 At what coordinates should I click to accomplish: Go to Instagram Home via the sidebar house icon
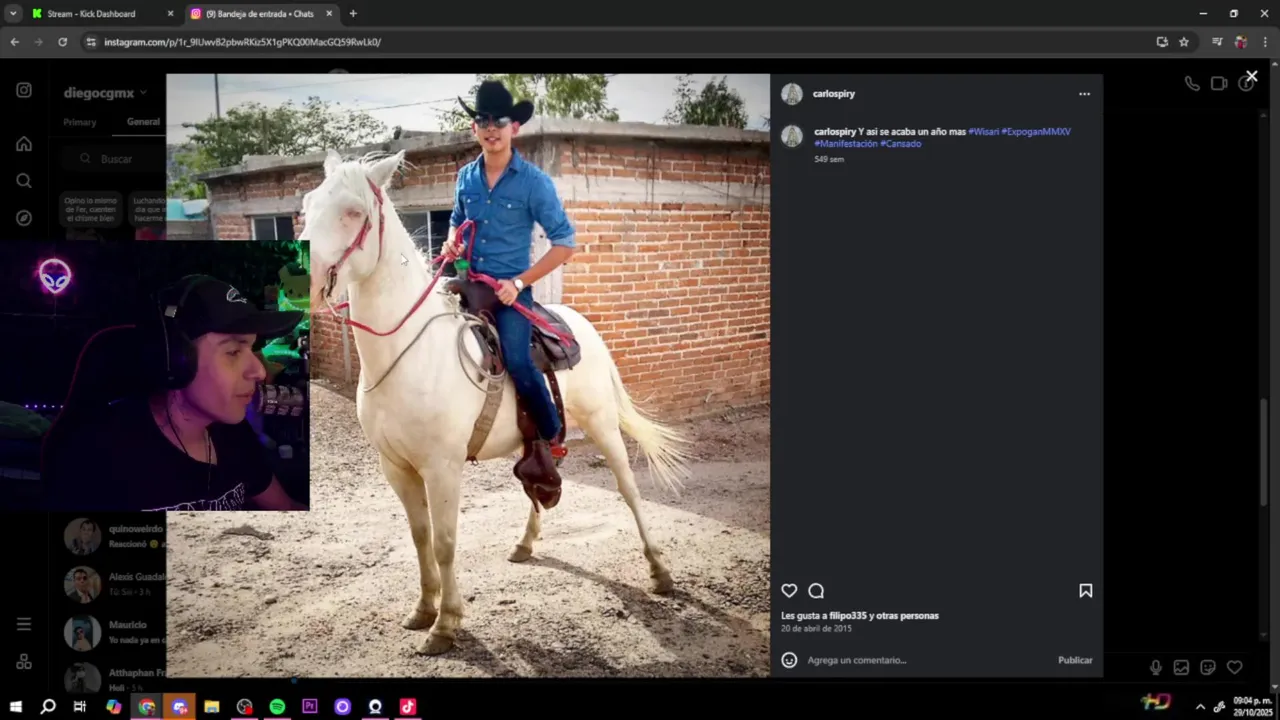pyautogui.click(x=24, y=144)
